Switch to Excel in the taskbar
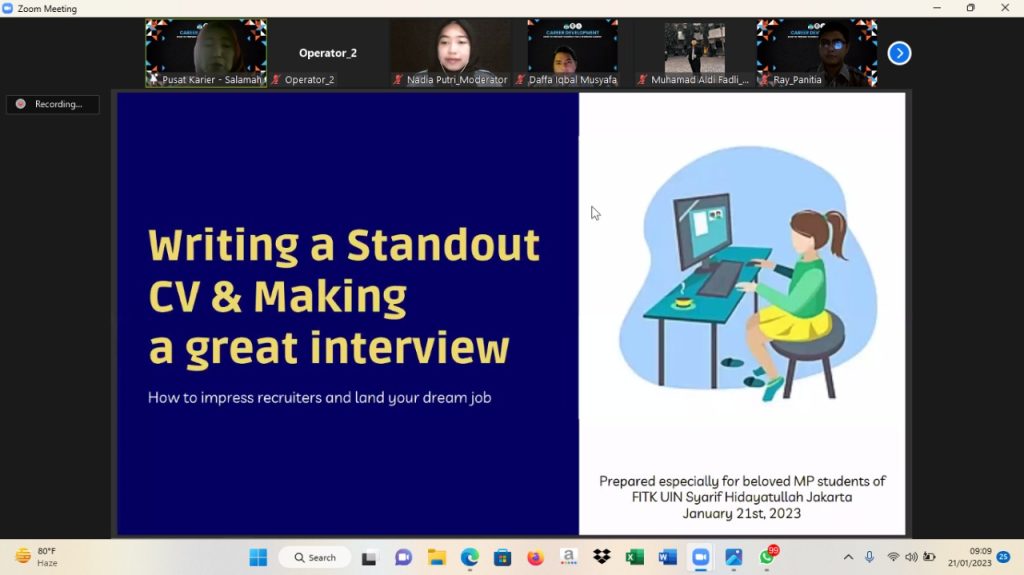This screenshot has width=1024, height=575. [634, 557]
